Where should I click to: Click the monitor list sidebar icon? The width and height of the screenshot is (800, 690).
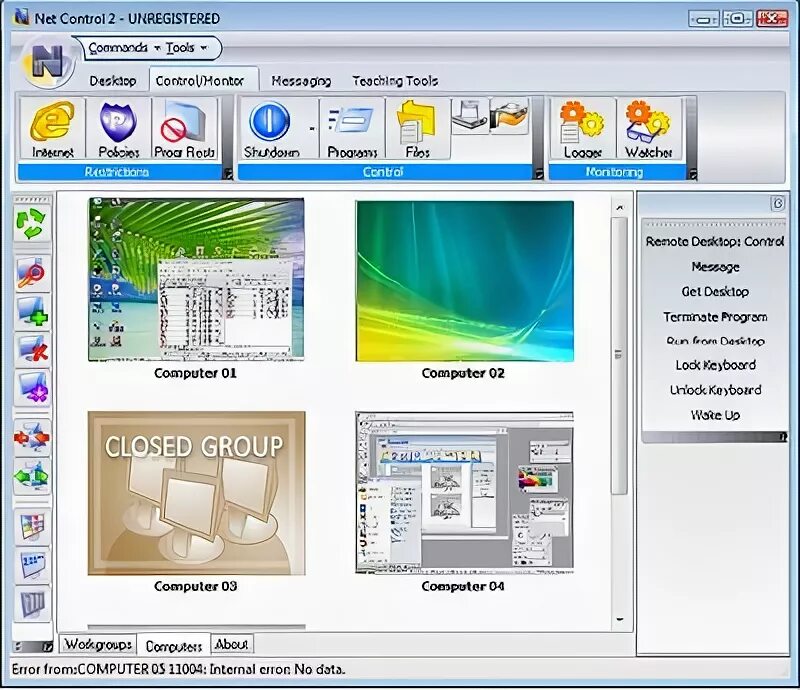pos(32,564)
